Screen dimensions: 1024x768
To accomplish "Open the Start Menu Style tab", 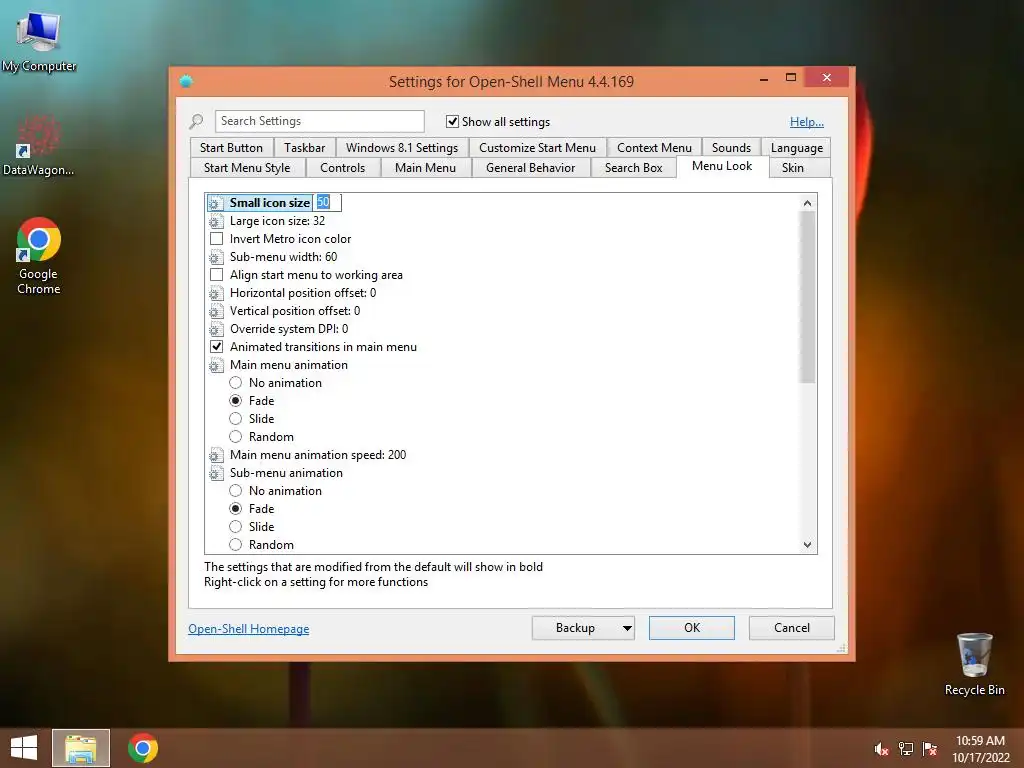I will point(247,168).
